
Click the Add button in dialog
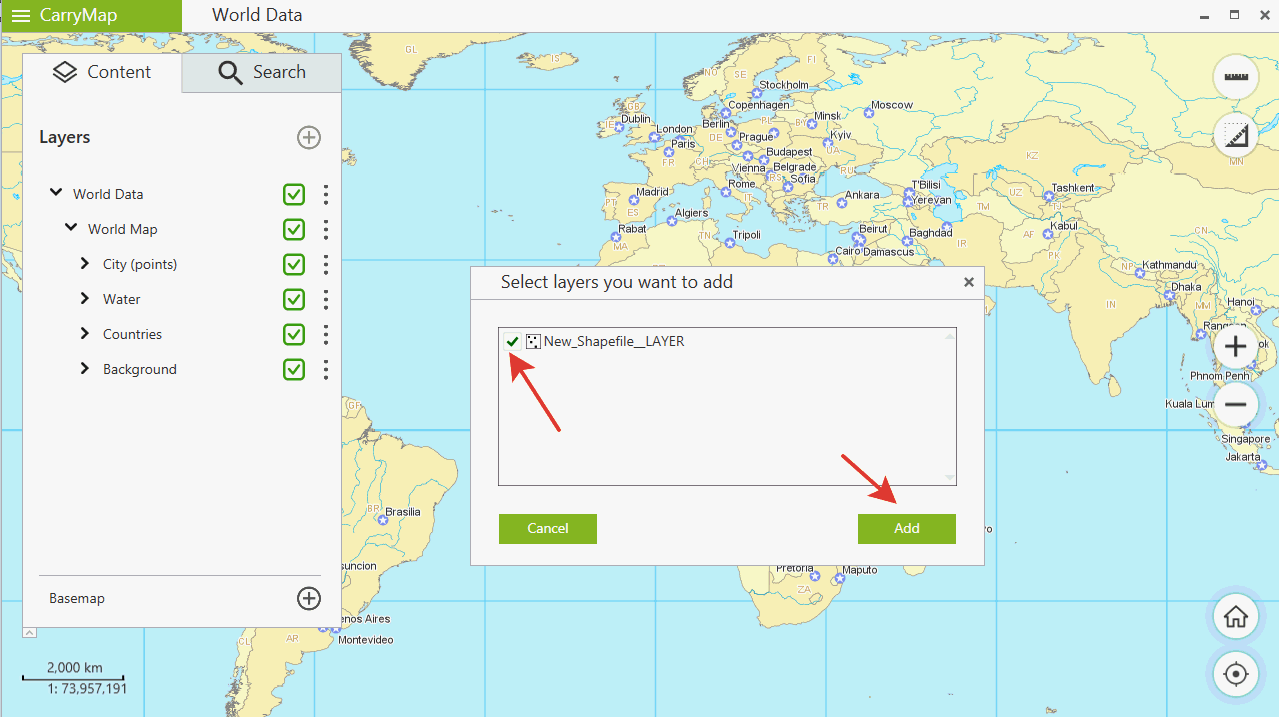[906, 529]
